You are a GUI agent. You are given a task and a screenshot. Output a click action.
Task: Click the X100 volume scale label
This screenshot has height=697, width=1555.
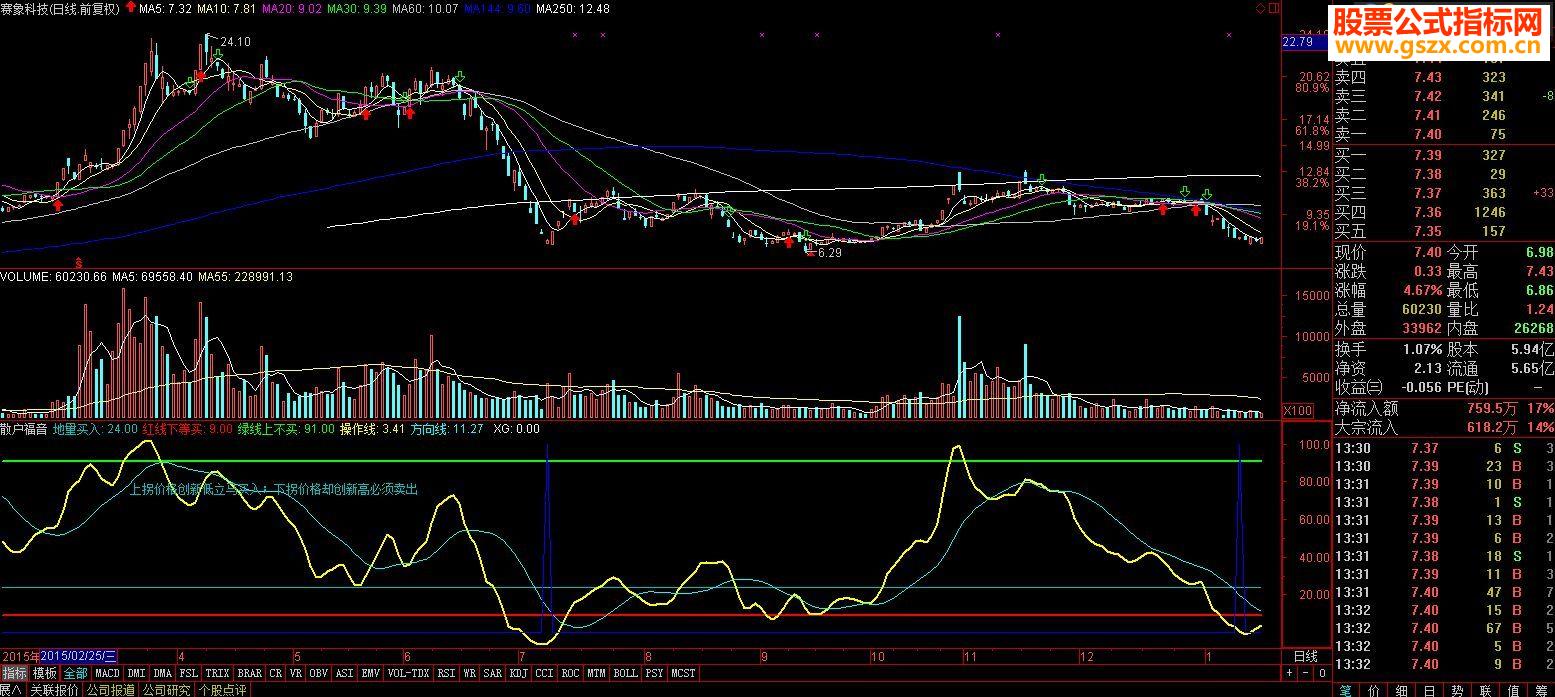(1298, 411)
